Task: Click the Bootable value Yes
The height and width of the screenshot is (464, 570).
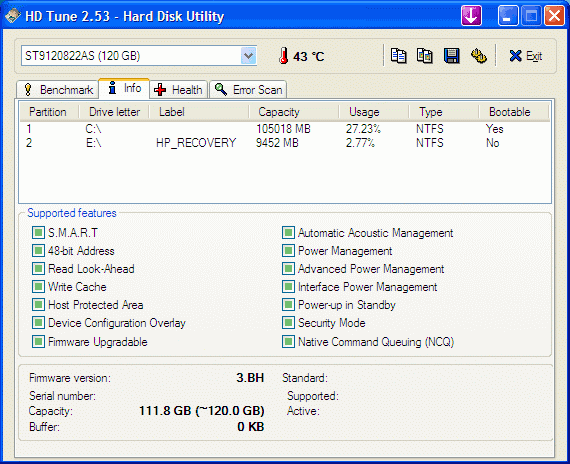Action: [x=494, y=129]
